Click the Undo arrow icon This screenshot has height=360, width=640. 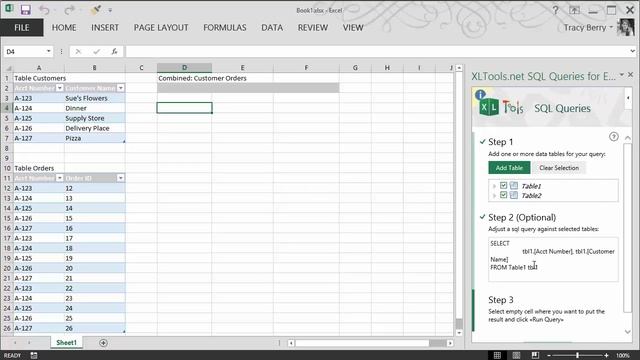click(44, 10)
